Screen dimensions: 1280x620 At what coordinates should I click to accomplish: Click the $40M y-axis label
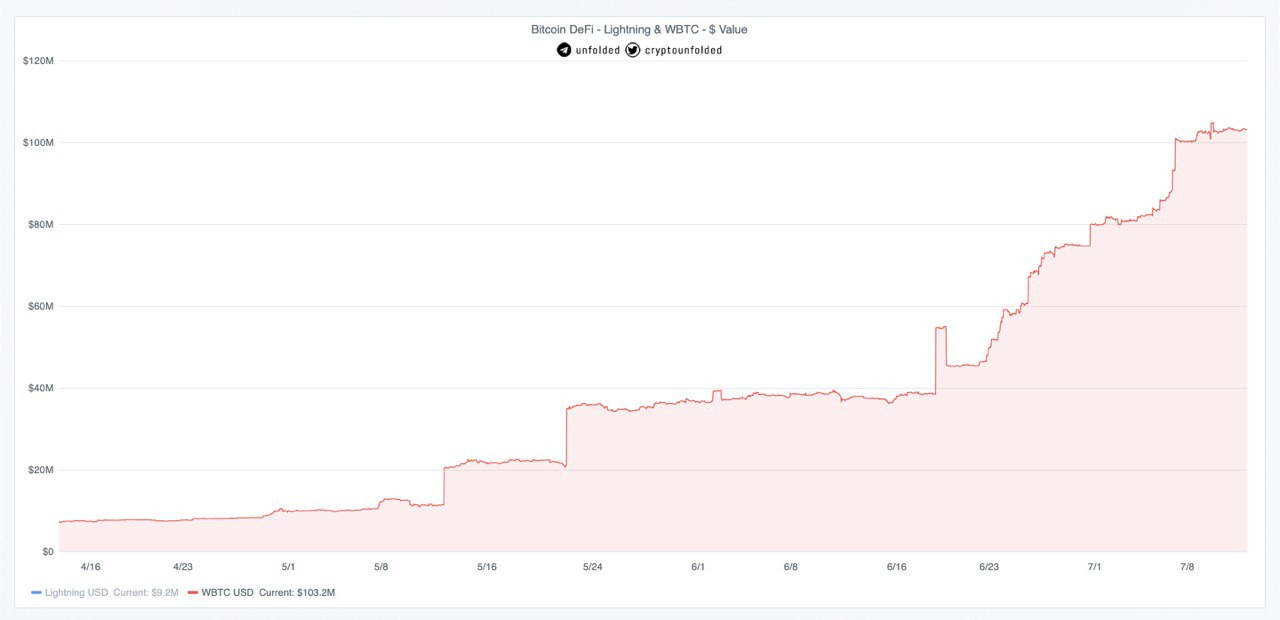(40, 388)
